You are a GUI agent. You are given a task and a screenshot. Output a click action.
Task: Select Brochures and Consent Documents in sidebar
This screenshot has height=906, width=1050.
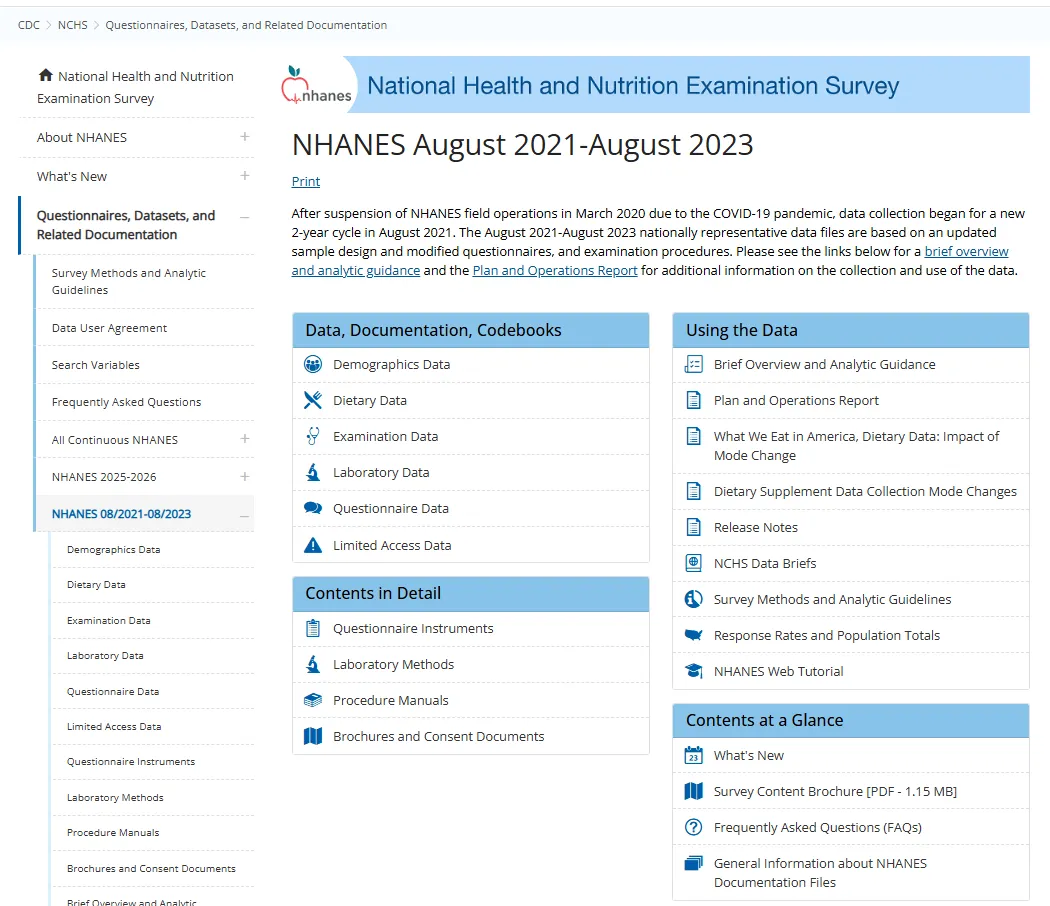point(151,869)
